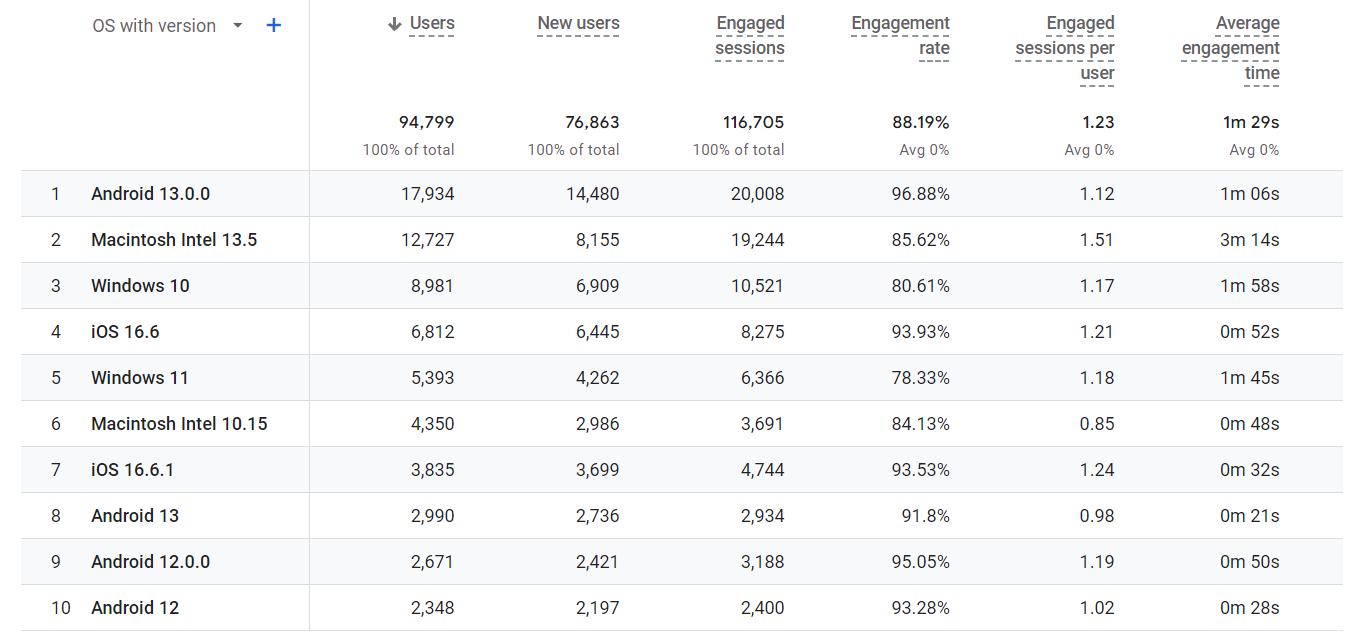
Task: Click Macintosh Intel 13.5 time 3m 14s
Action: tap(1250, 240)
